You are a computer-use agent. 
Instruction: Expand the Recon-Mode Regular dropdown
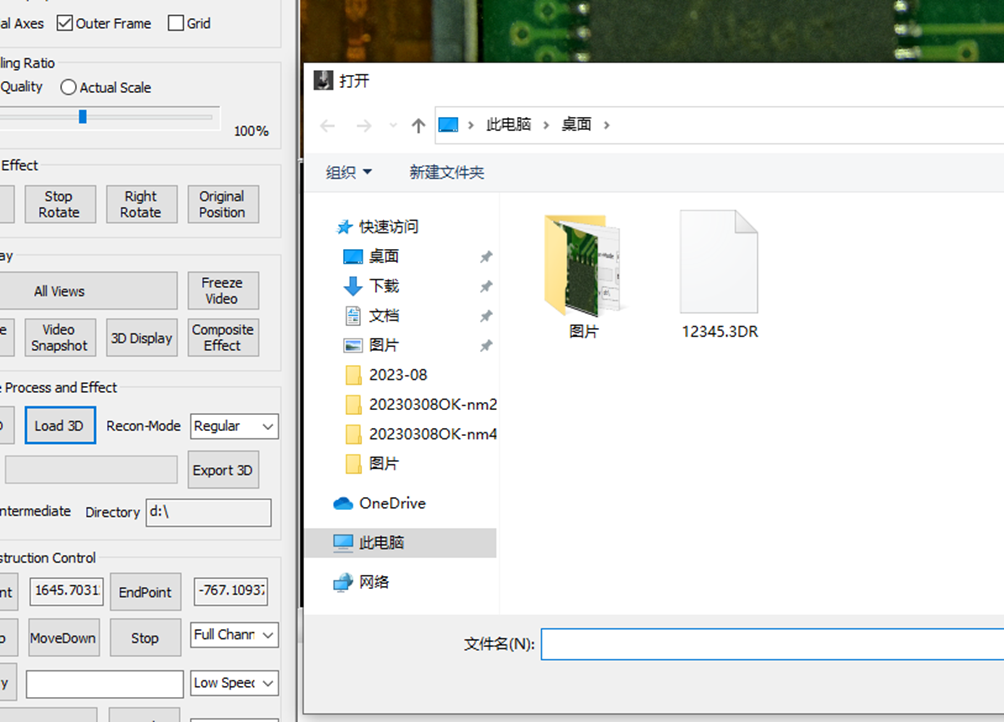[x=234, y=426]
